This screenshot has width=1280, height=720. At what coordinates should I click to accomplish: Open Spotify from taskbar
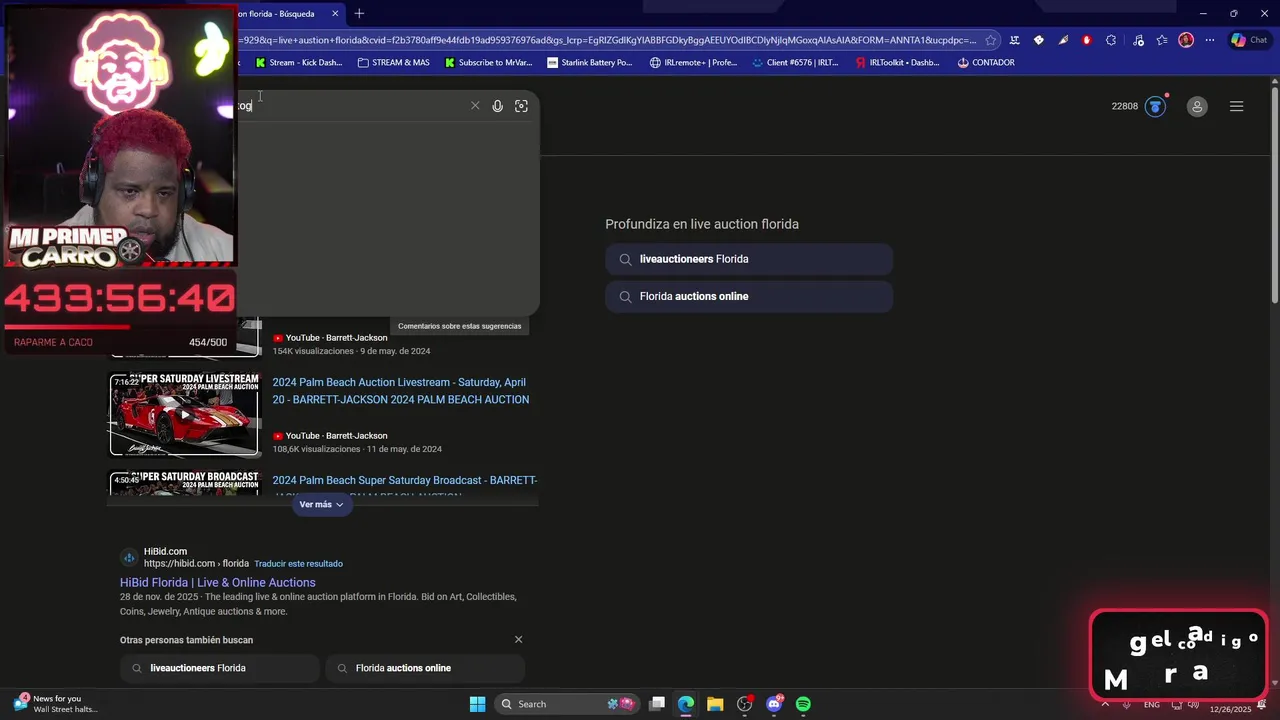pos(803,704)
